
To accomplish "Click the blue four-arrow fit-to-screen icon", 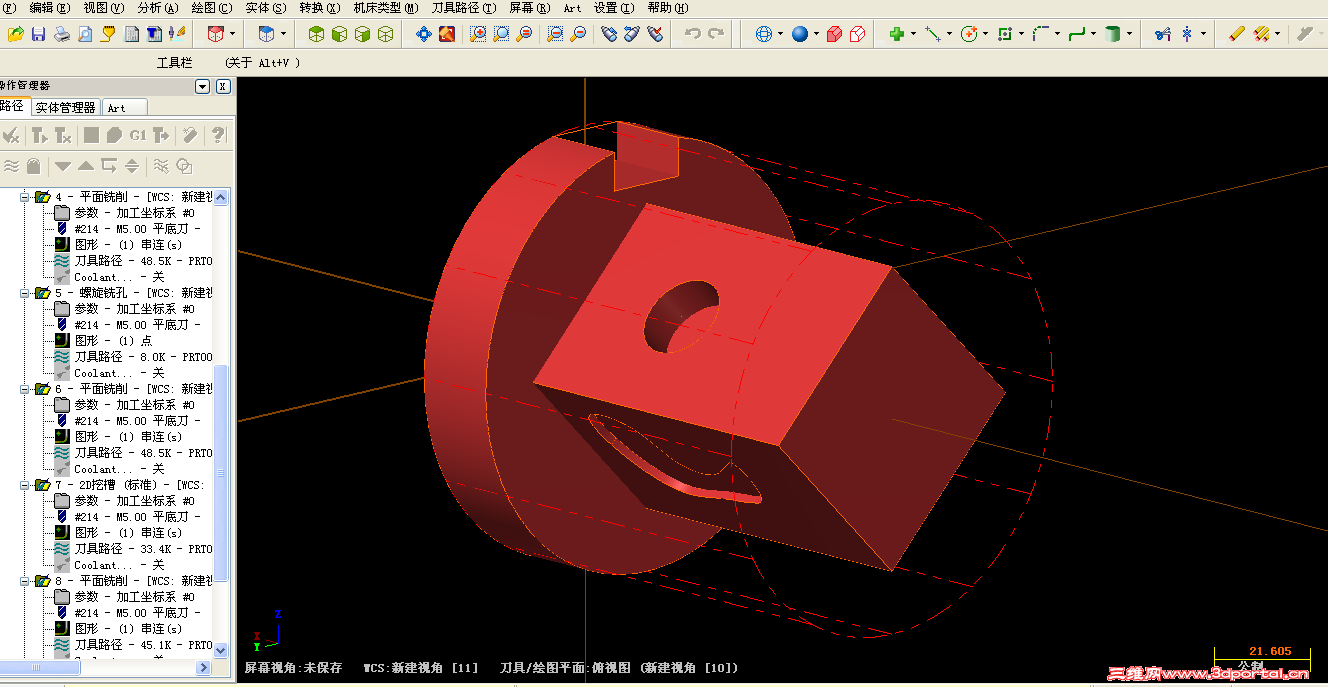I will pyautogui.click(x=424, y=34).
